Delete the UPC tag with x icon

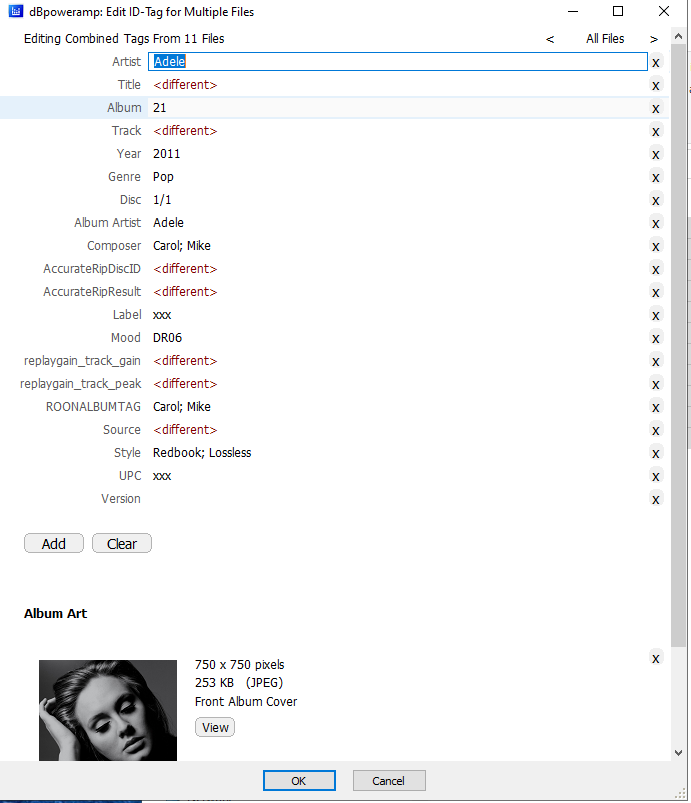(x=656, y=476)
